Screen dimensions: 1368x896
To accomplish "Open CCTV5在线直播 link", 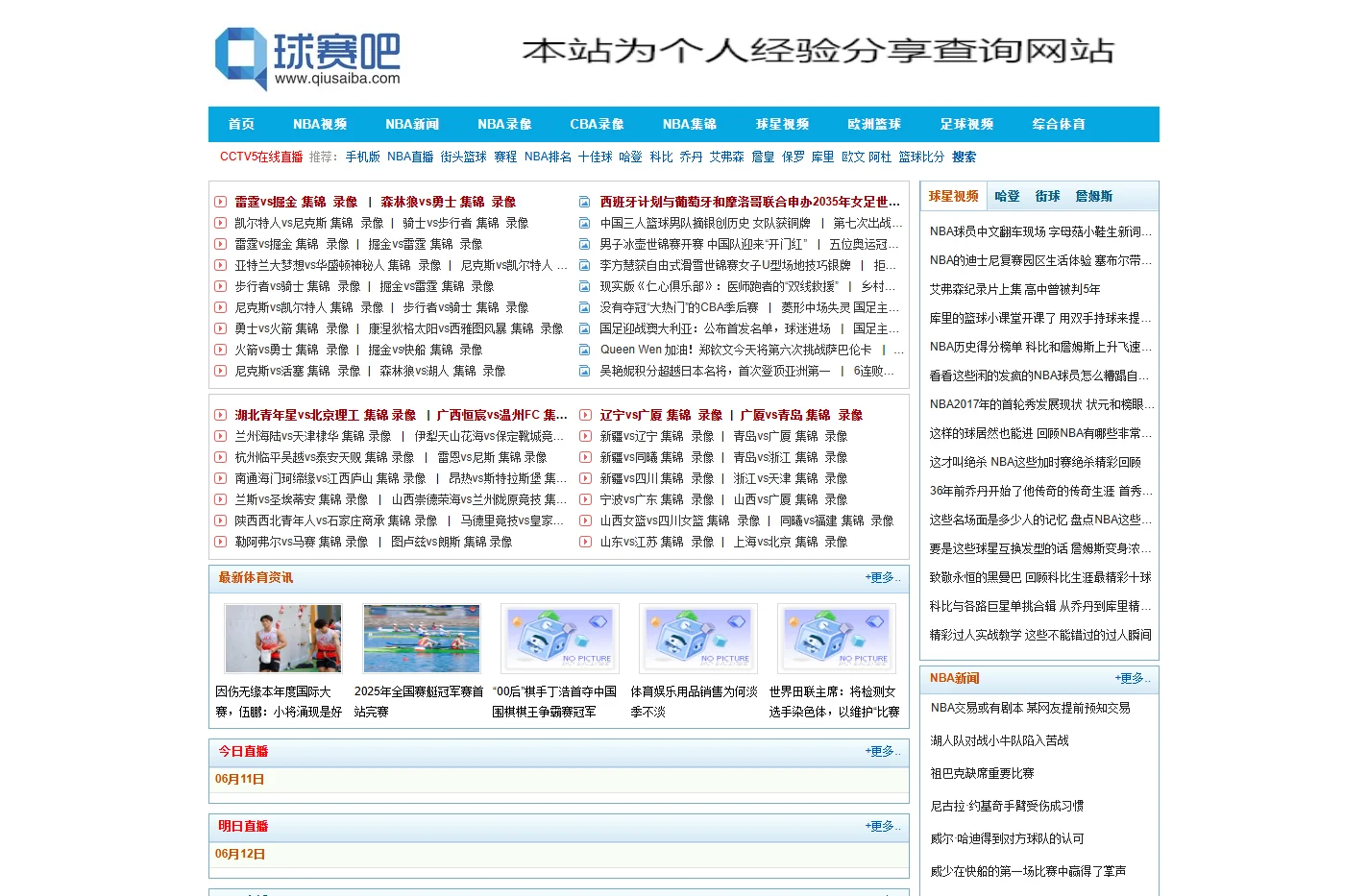I will pos(261,157).
